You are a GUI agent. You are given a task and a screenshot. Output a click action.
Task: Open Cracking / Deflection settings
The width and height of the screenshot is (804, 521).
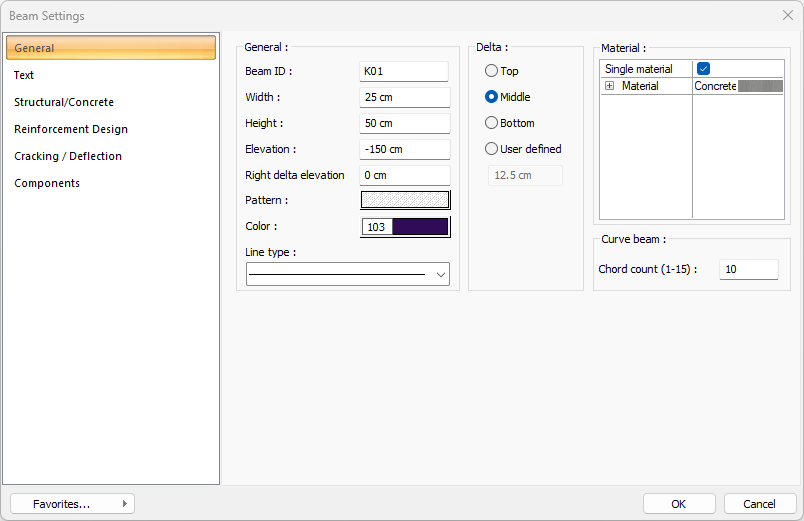tap(68, 156)
